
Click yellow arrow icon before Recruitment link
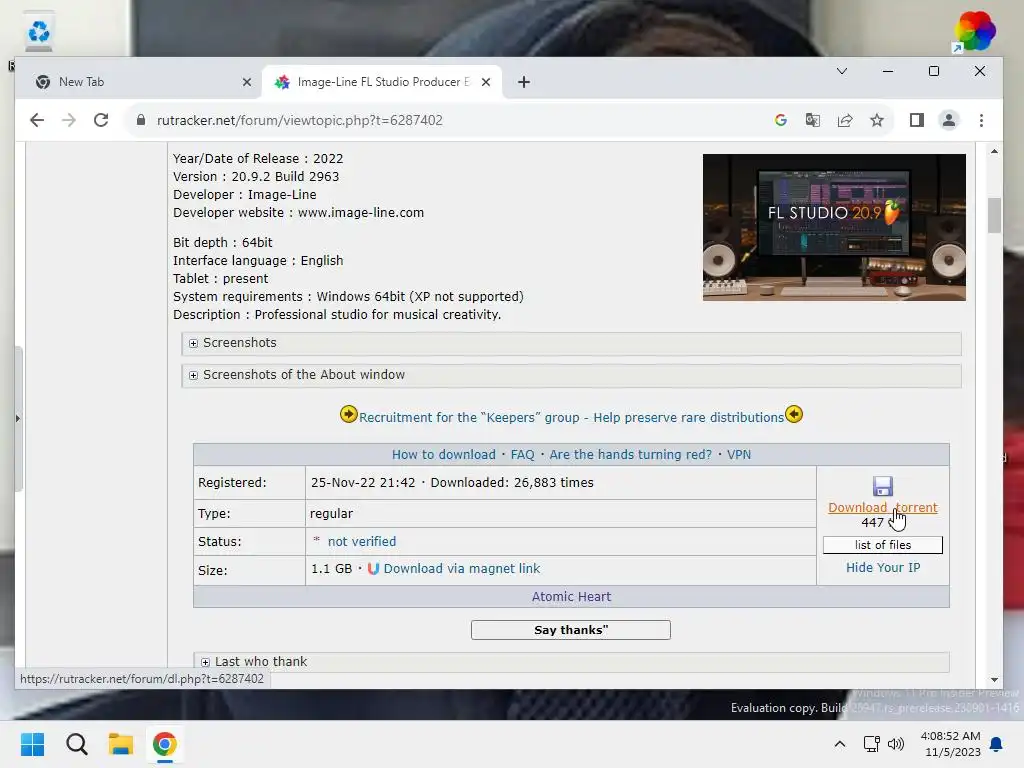tap(349, 414)
